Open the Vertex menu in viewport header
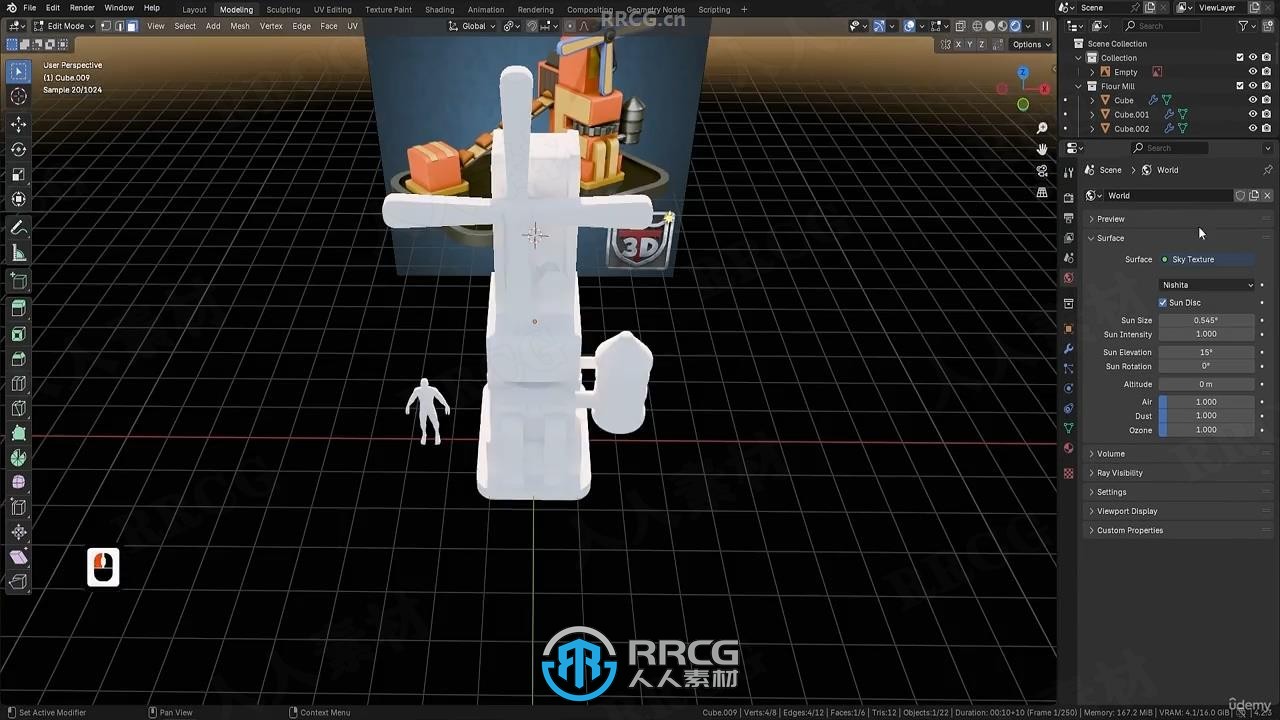The height and width of the screenshot is (720, 1280). (271, 26)
